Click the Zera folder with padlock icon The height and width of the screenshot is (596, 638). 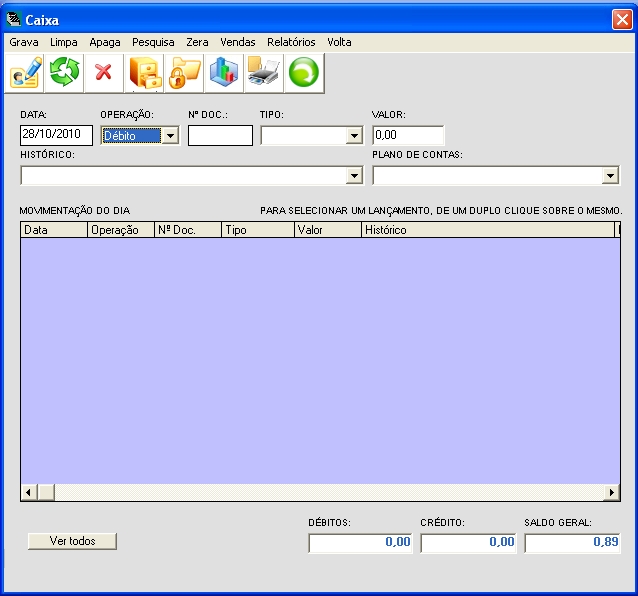pos(185,72)
